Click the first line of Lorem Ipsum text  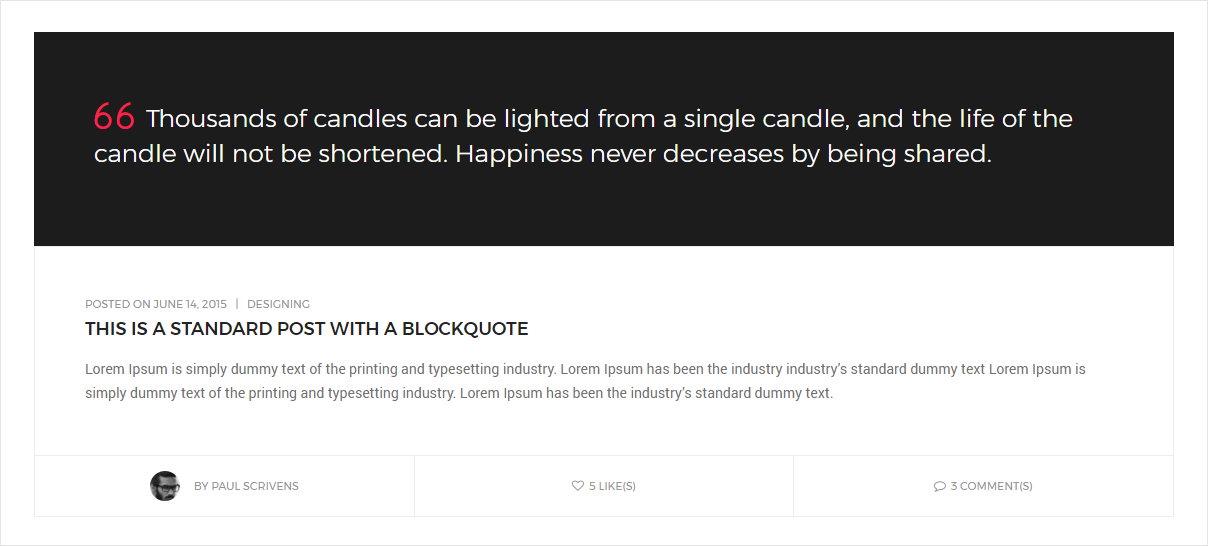585,369
